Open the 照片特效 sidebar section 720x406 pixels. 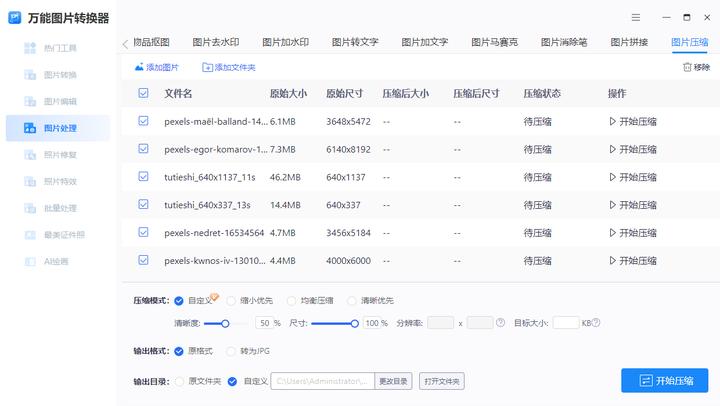[x=51, y=181]
